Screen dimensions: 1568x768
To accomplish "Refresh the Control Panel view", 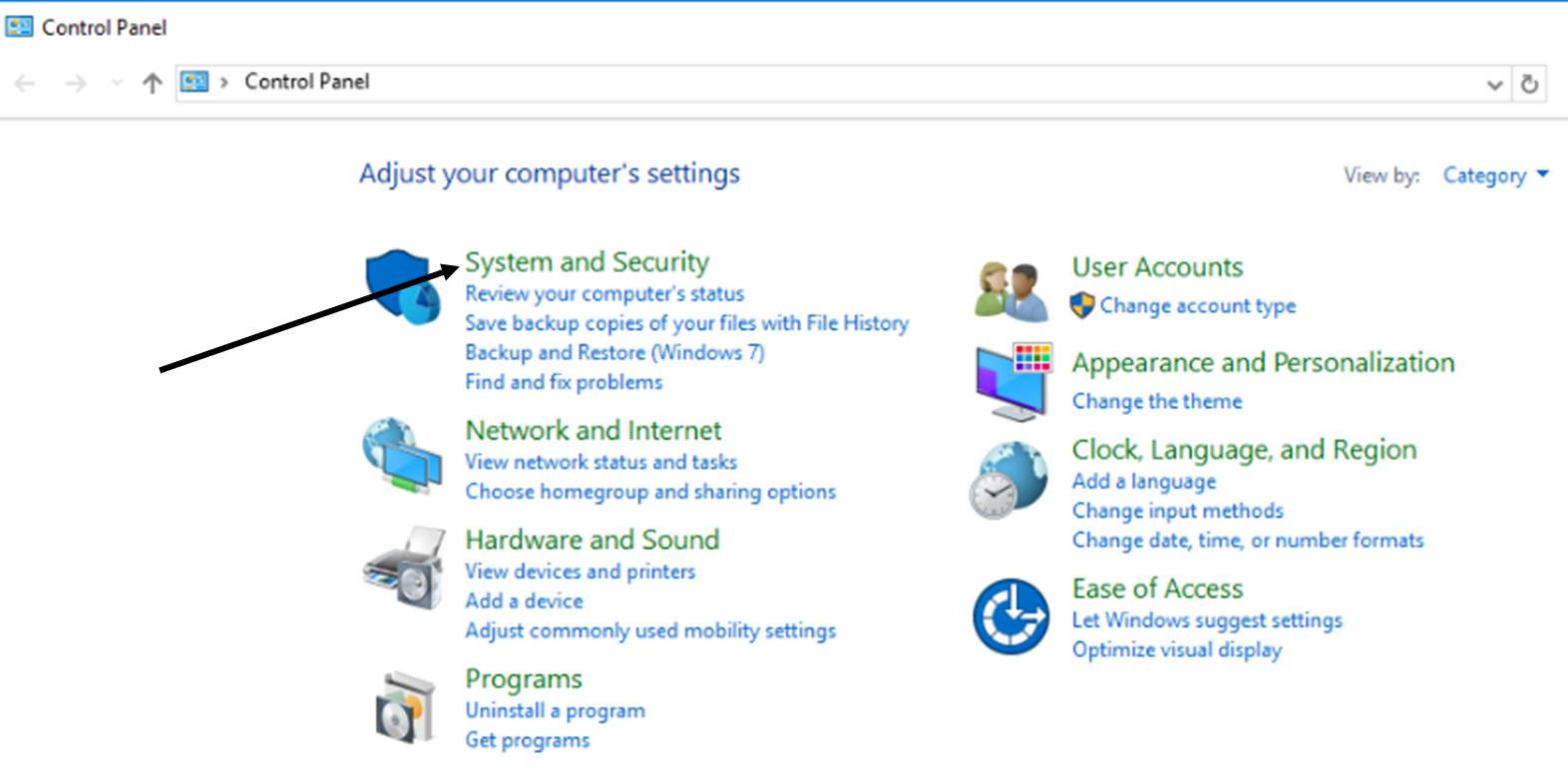I will [1529, 84].
